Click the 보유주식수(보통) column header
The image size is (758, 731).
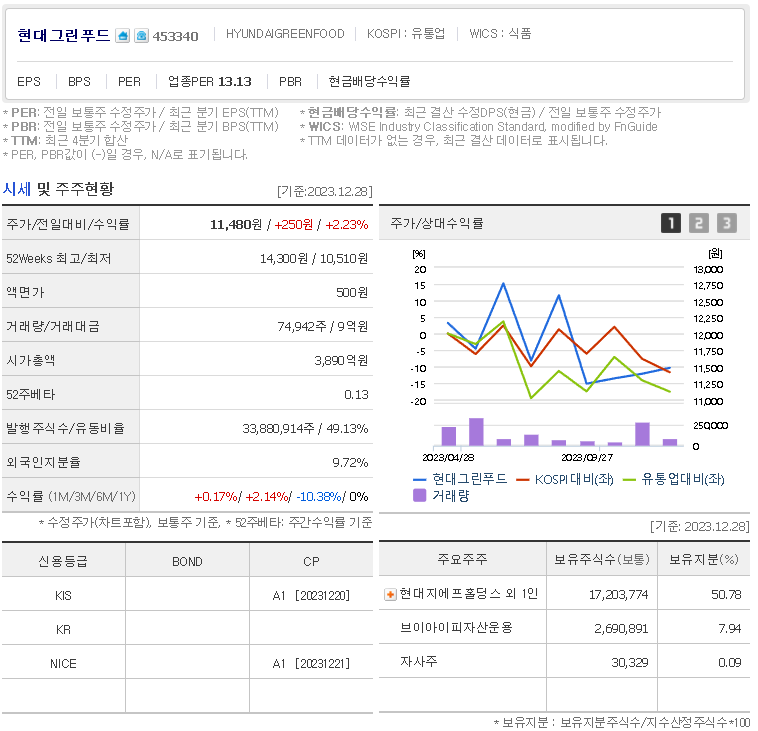tap(602, 560)
